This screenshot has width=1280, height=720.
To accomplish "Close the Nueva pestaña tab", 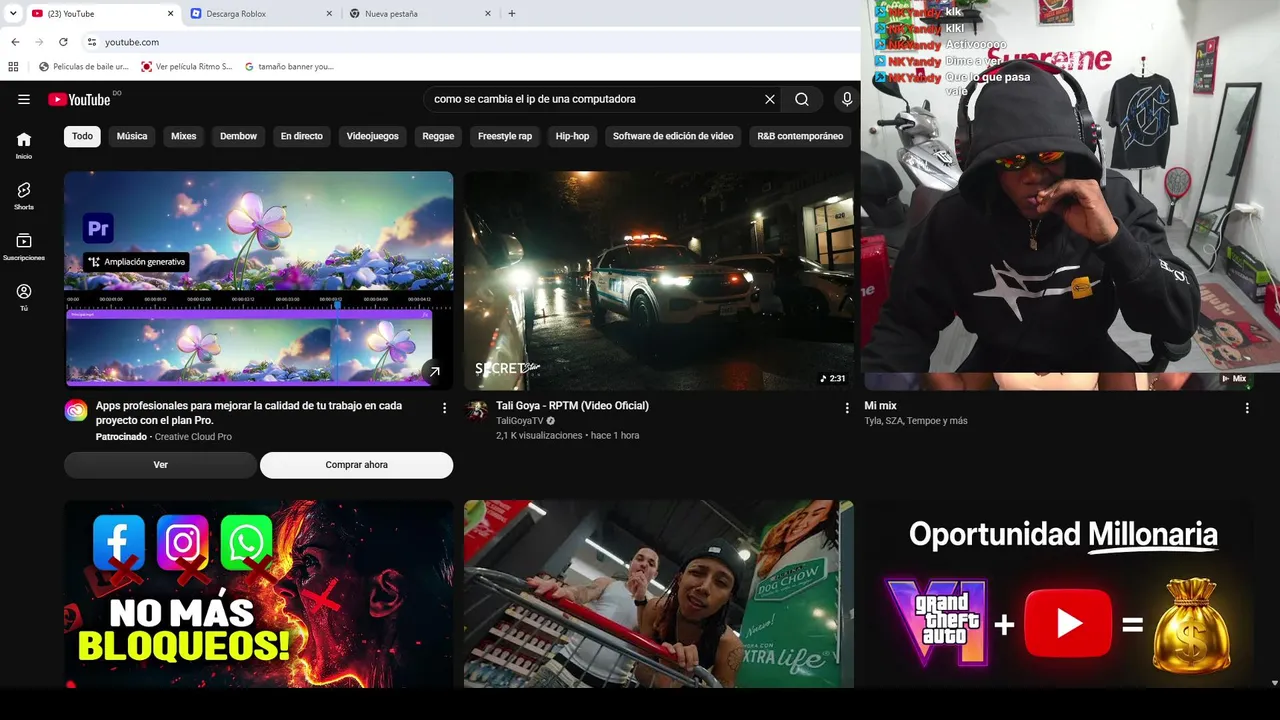I will click(488, 13).
